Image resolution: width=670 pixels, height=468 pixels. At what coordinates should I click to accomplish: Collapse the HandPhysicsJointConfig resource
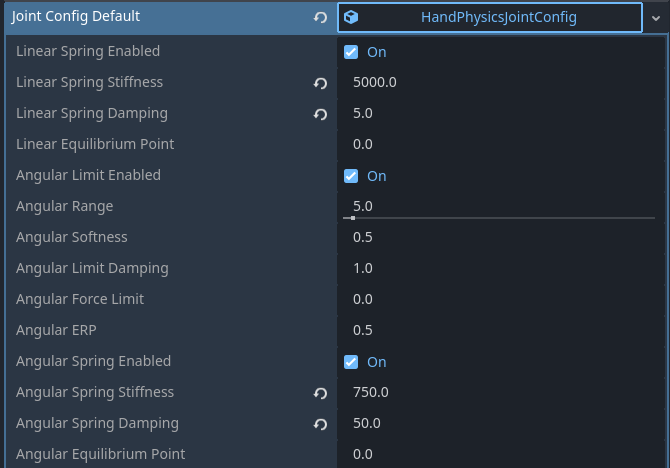pyautogui.click(x=498, y=18)
